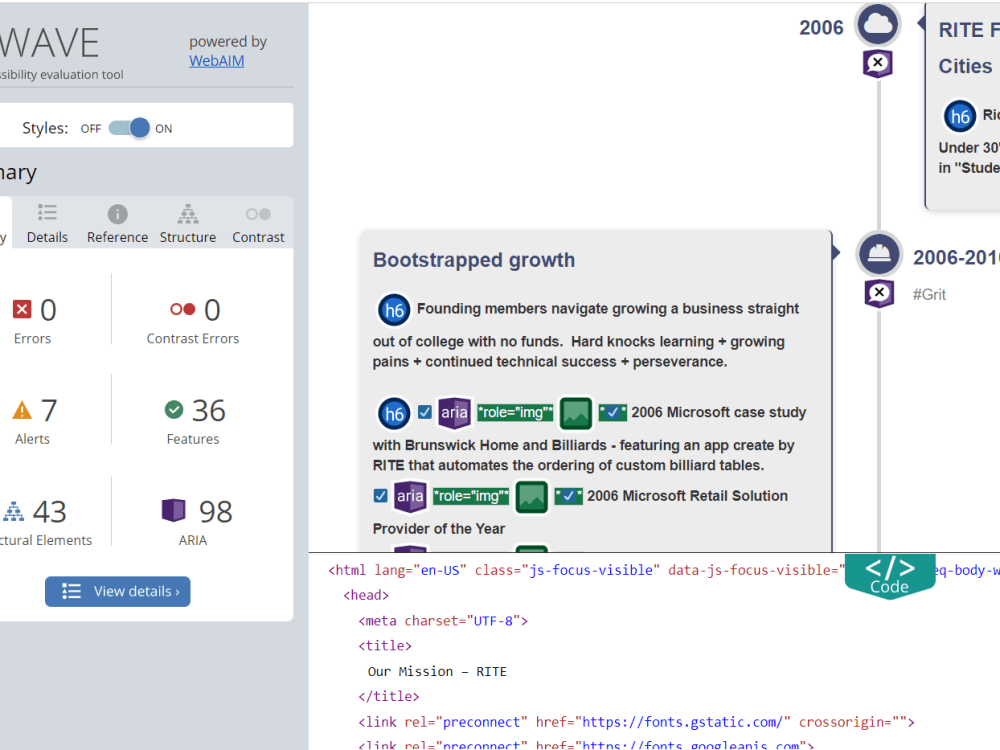Open the WebAIM link
This screenshot has width=1000, height=750.
tap(216, 61)
